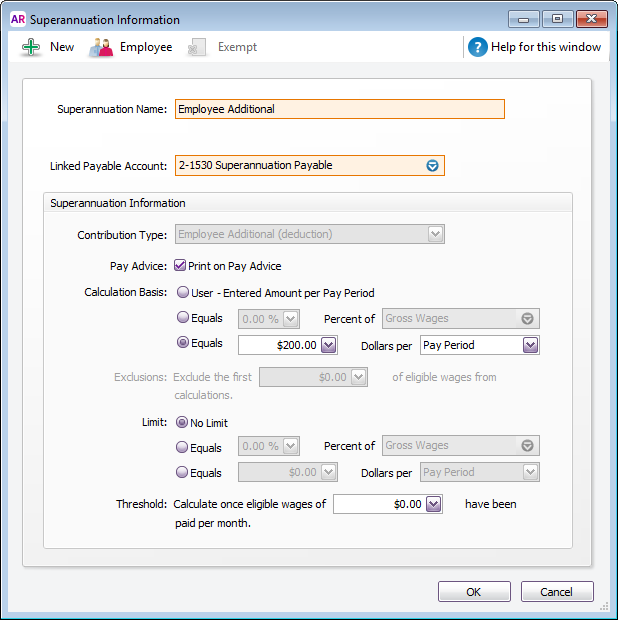Expand the Pay Period dropdown for Calculation Basis
618x620 pixels.
[530, 345]
